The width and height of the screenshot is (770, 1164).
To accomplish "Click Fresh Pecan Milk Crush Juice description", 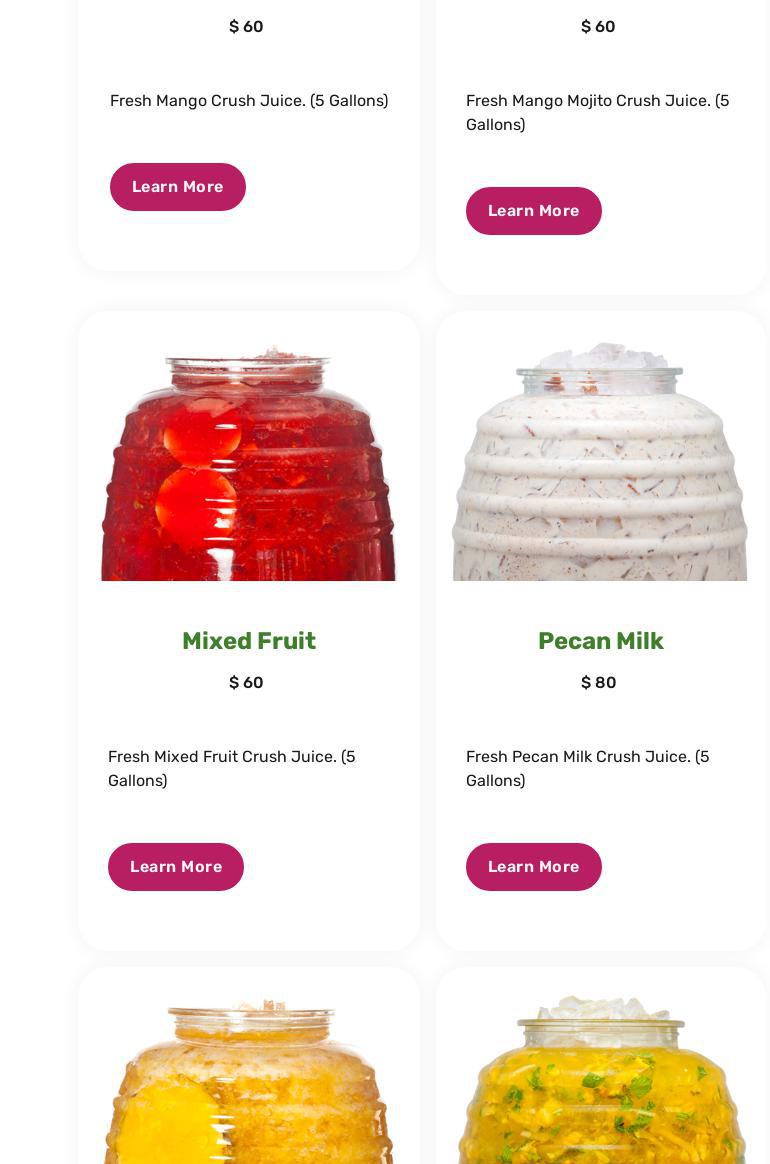I will pos(587,768).
